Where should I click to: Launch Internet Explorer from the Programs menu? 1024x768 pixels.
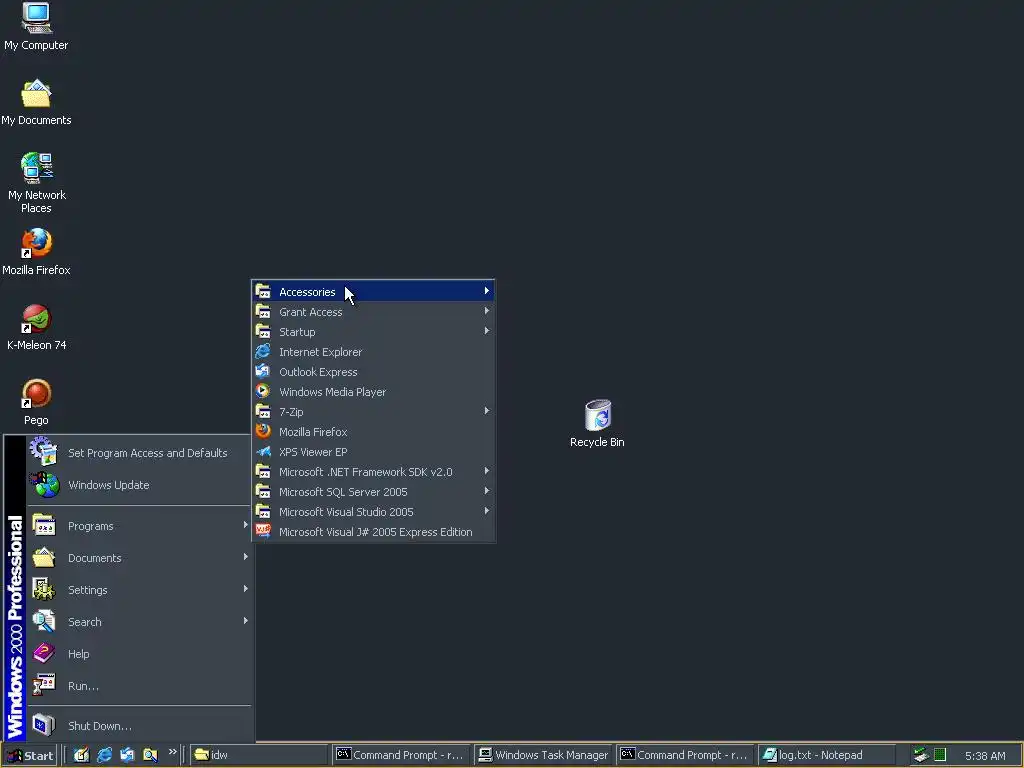tap(373, 352)
